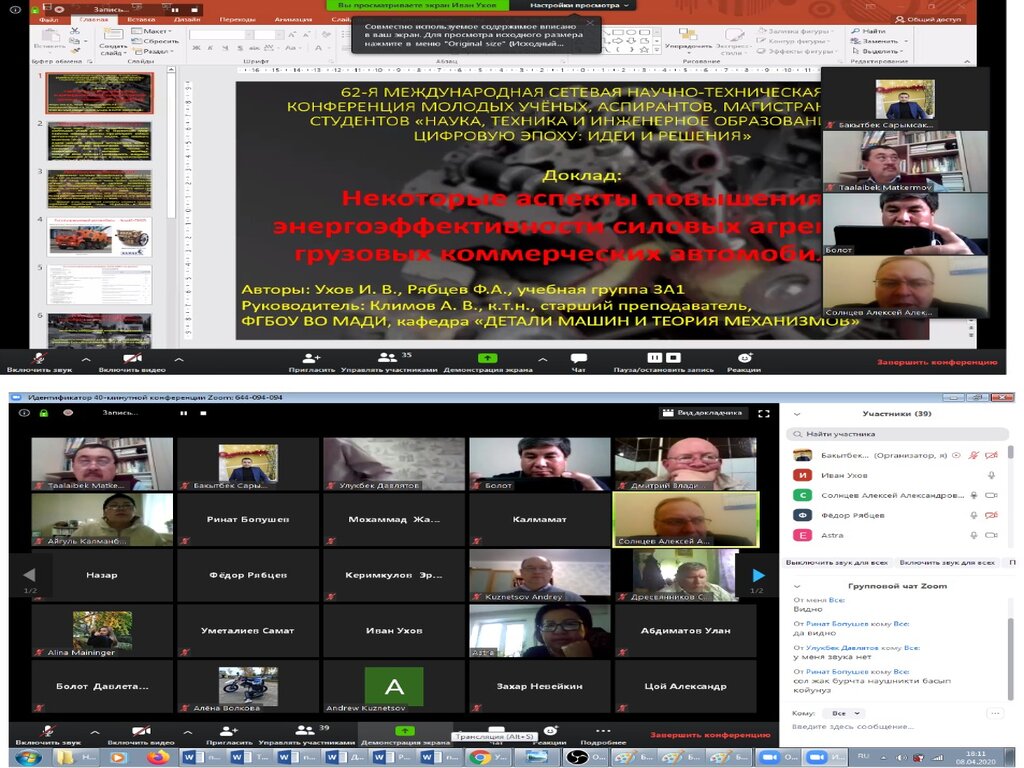Open the Файл tab in PowerPoint
The height and width of the screenshot is (768, 1024).
(49, 20)
